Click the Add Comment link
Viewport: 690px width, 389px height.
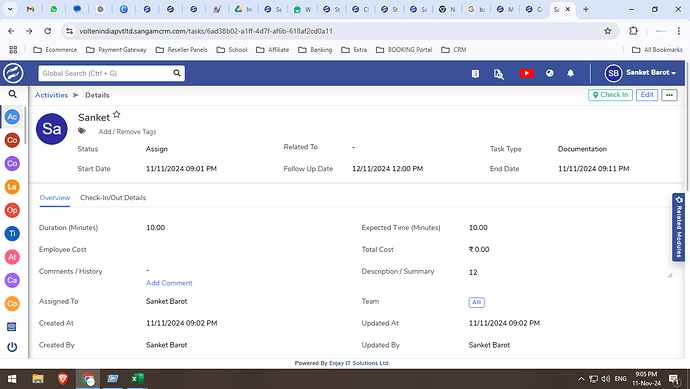point(169,283)
